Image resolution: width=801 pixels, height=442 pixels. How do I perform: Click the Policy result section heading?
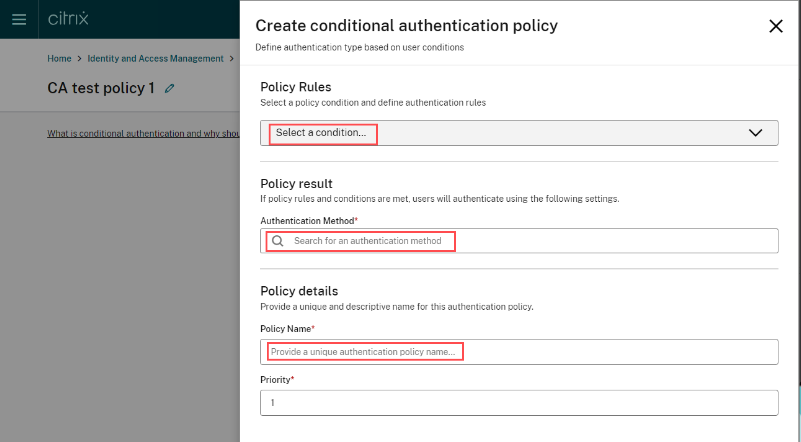click(296, 184)
